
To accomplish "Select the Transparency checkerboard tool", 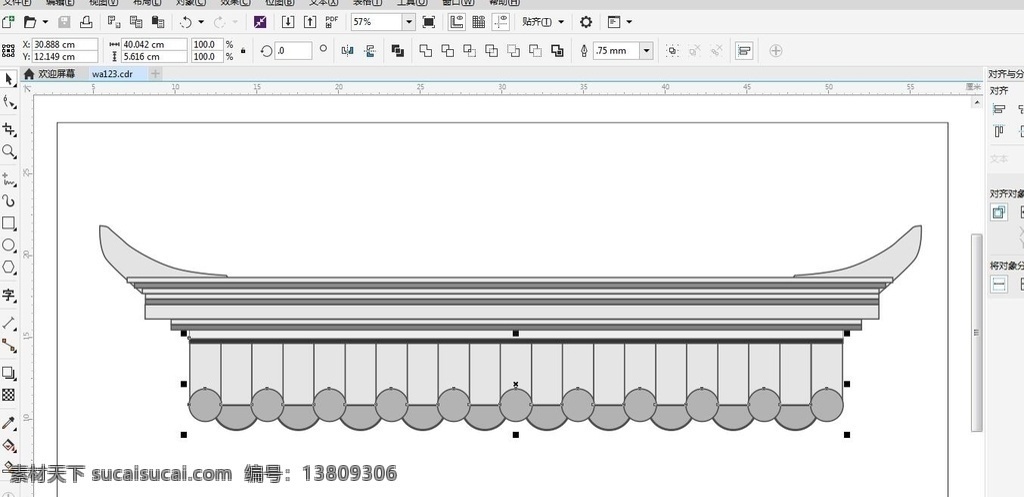I will [8, 394].
